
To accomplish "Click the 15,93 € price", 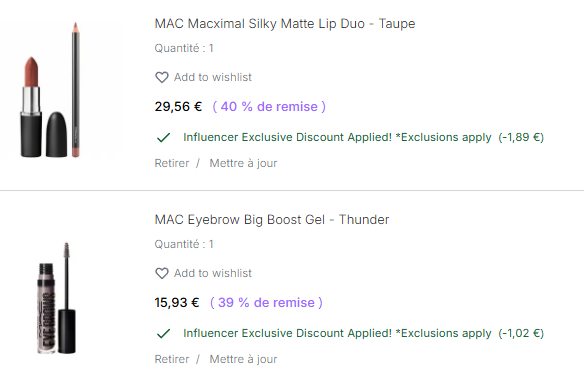I will [x=177, y=302].
